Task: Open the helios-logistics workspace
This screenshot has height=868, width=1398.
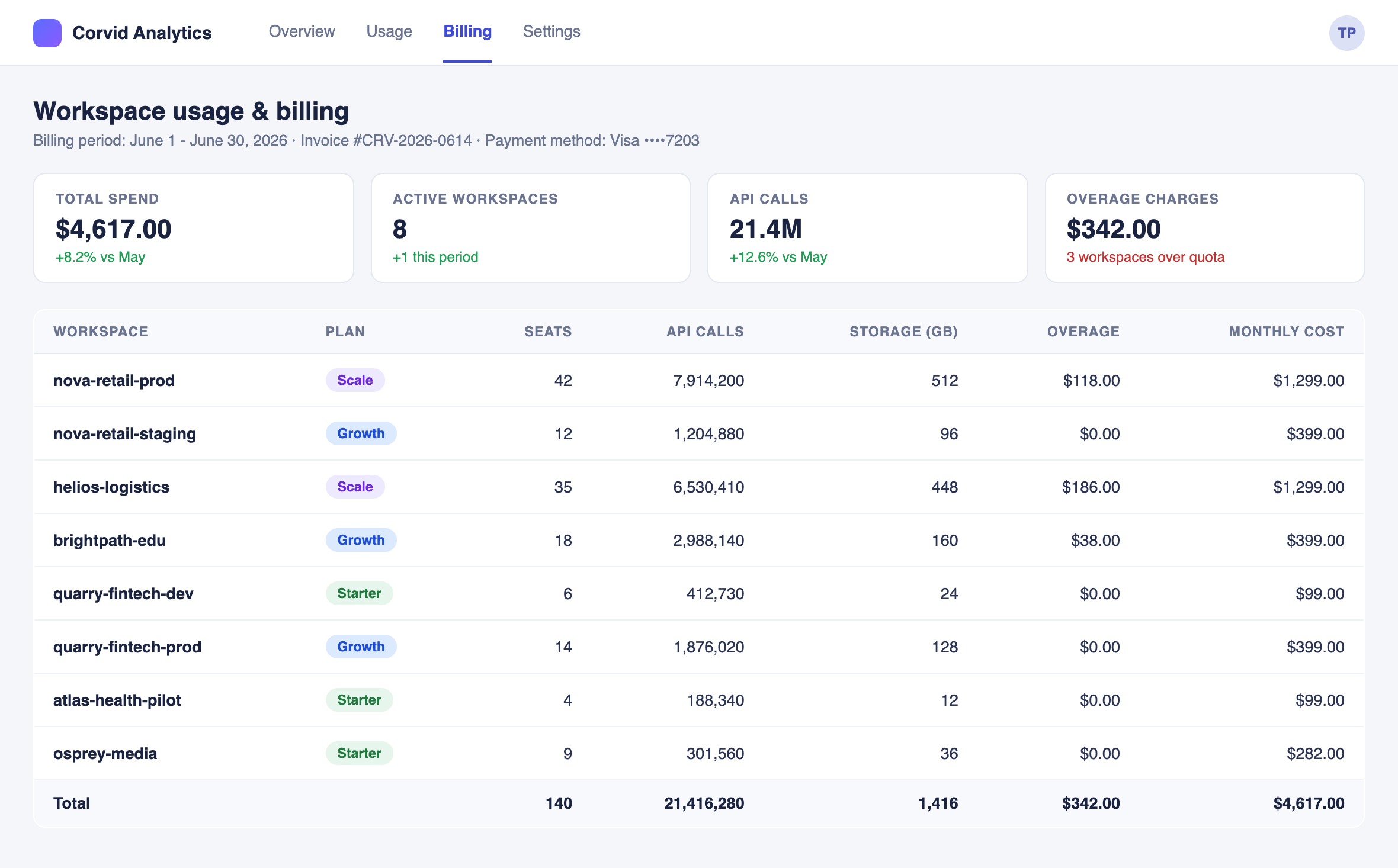Action: pyautogui.click(x=111, y=487)
